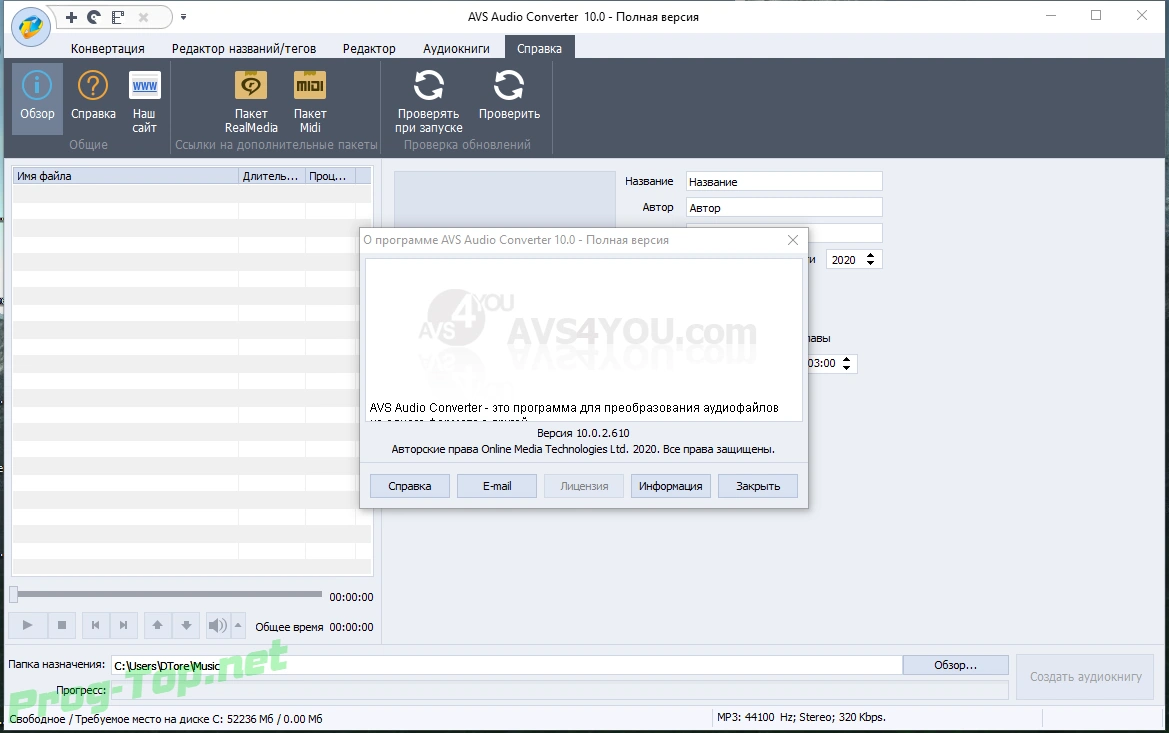This screenshot has height=733, width=1169.
Task: Click the Папка назначения path field
Action: point(507,665)
